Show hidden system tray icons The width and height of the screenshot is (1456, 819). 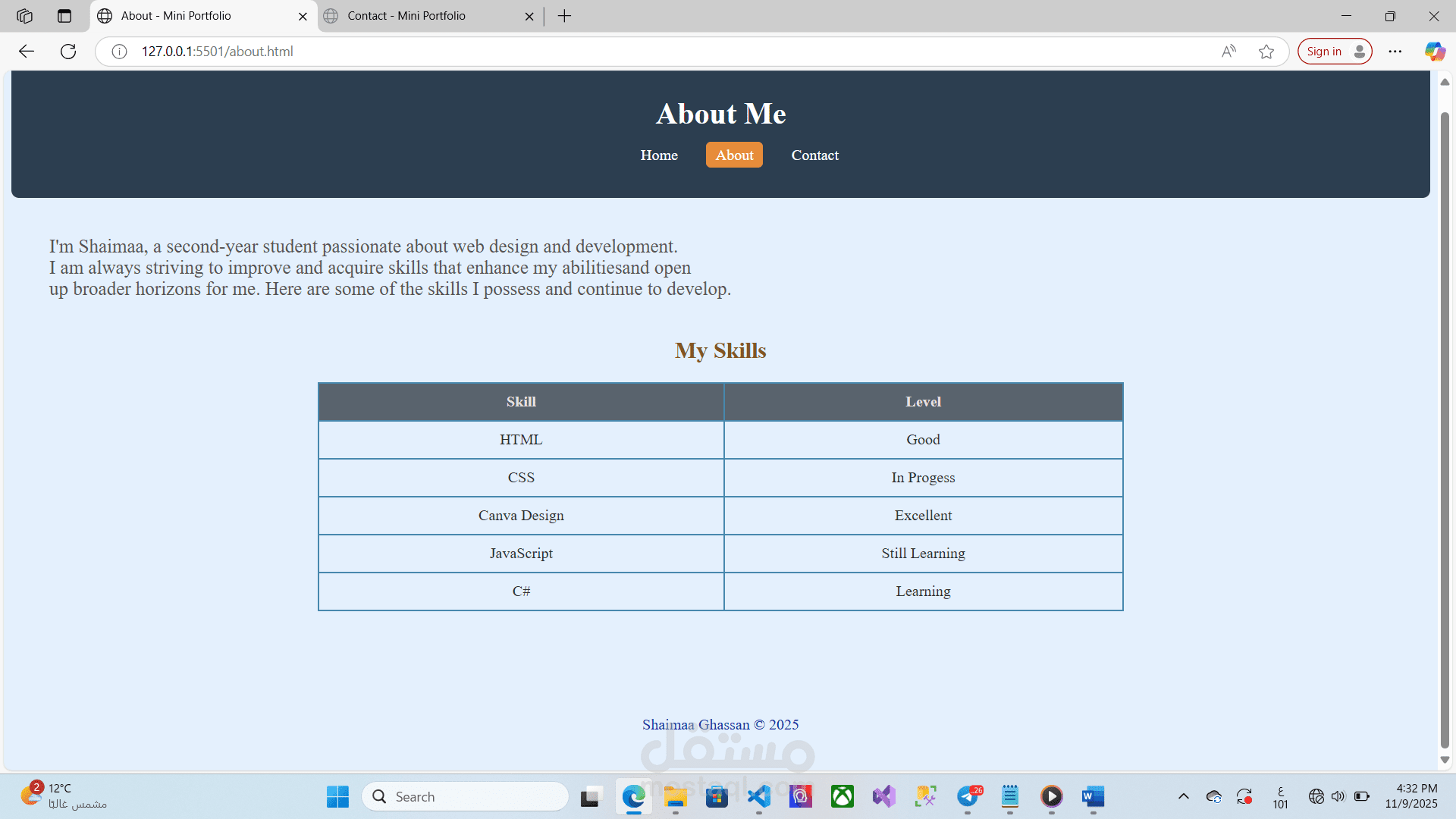(x=1183, y=796)
